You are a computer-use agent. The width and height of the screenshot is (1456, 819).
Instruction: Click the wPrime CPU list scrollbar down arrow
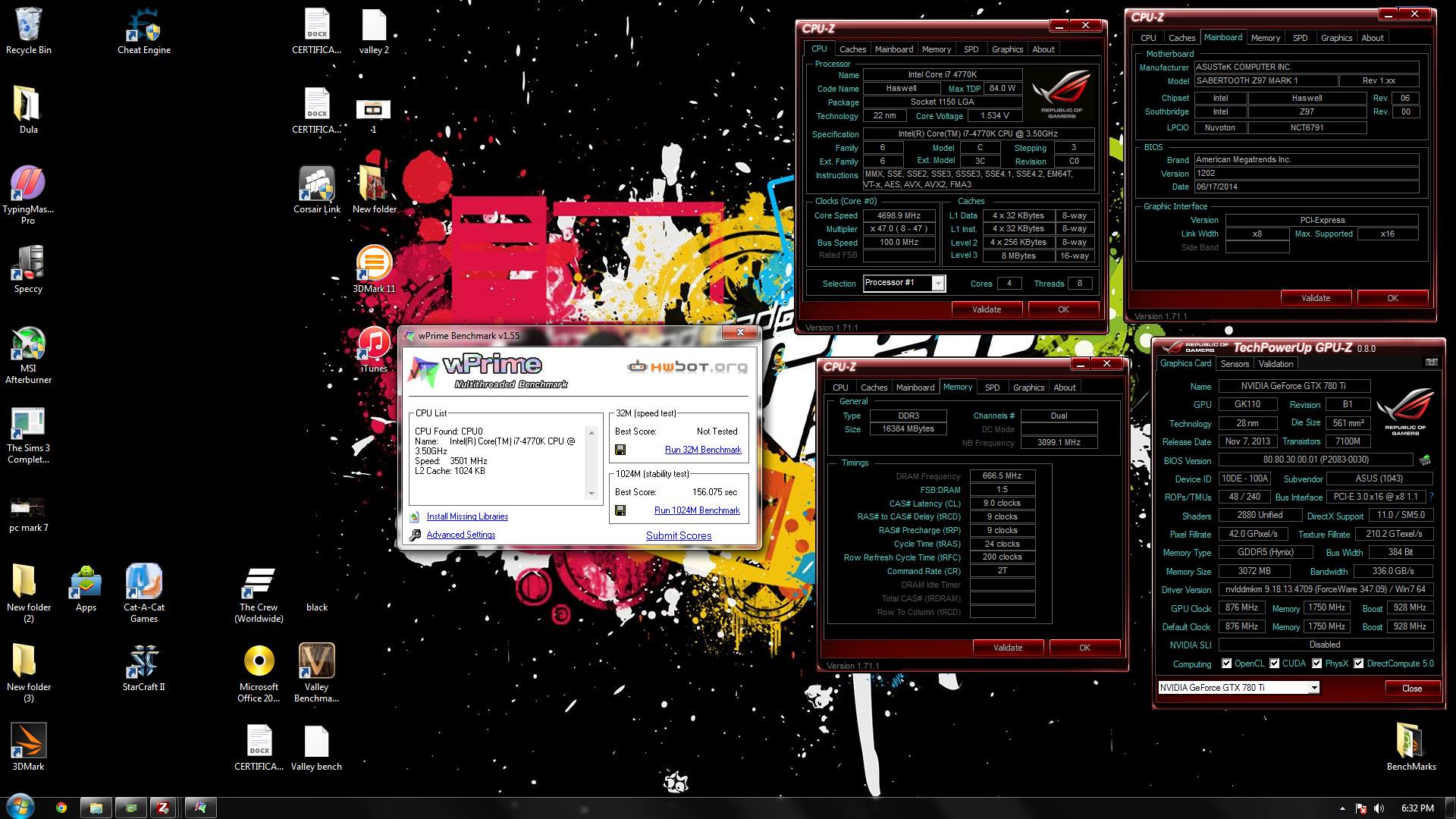click(x=591, y=494)
